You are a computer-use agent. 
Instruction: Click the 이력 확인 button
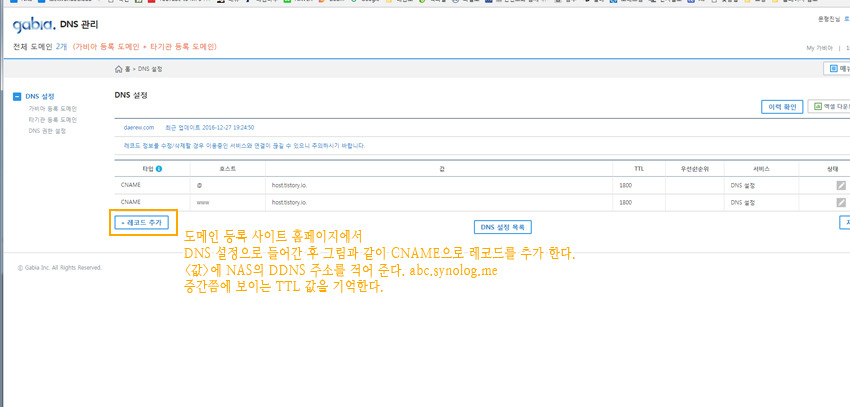coord(781,106)
